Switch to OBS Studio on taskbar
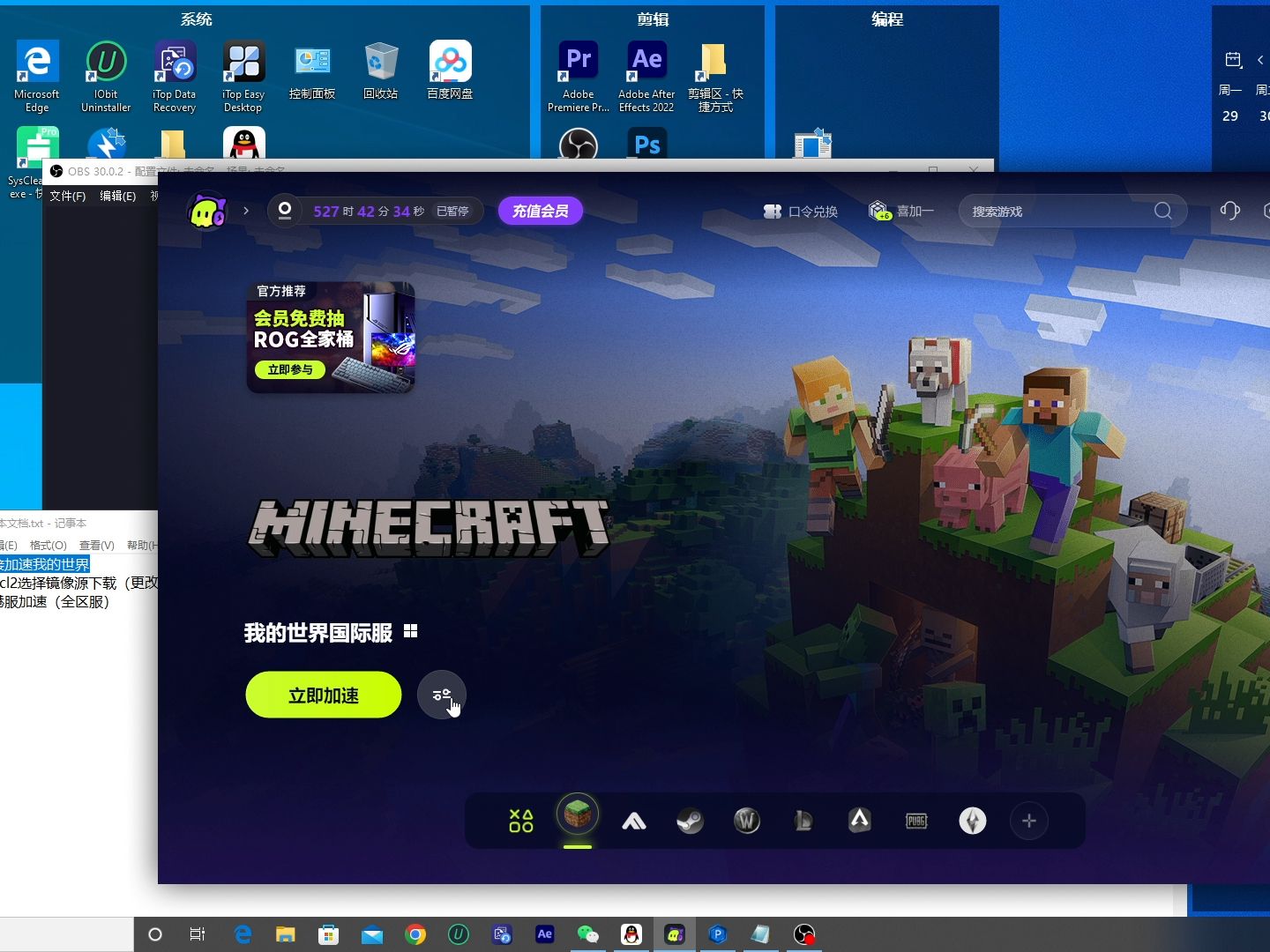 tap(804, 934)
